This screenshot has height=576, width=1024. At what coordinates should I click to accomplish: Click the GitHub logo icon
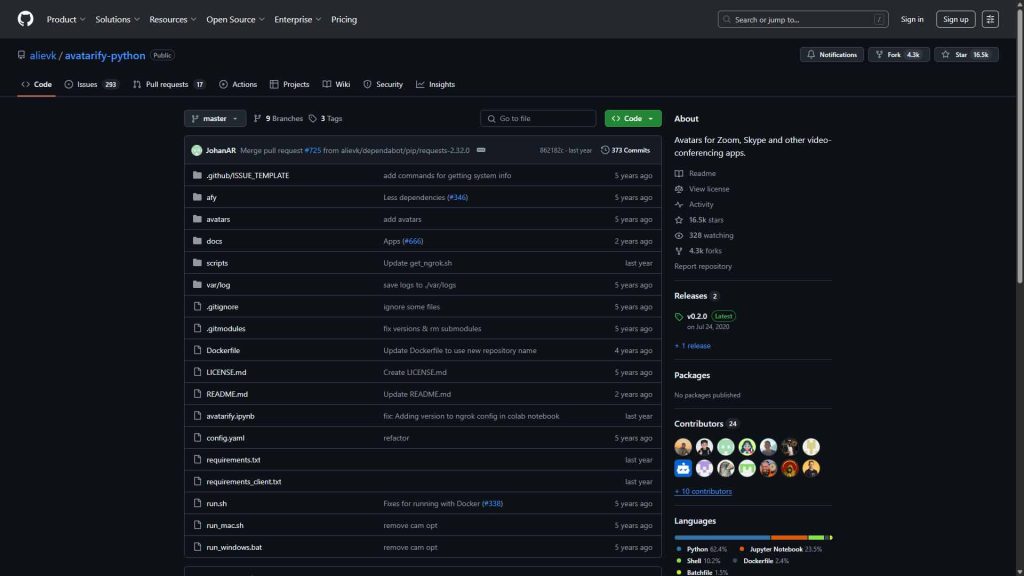pos(25,19)
